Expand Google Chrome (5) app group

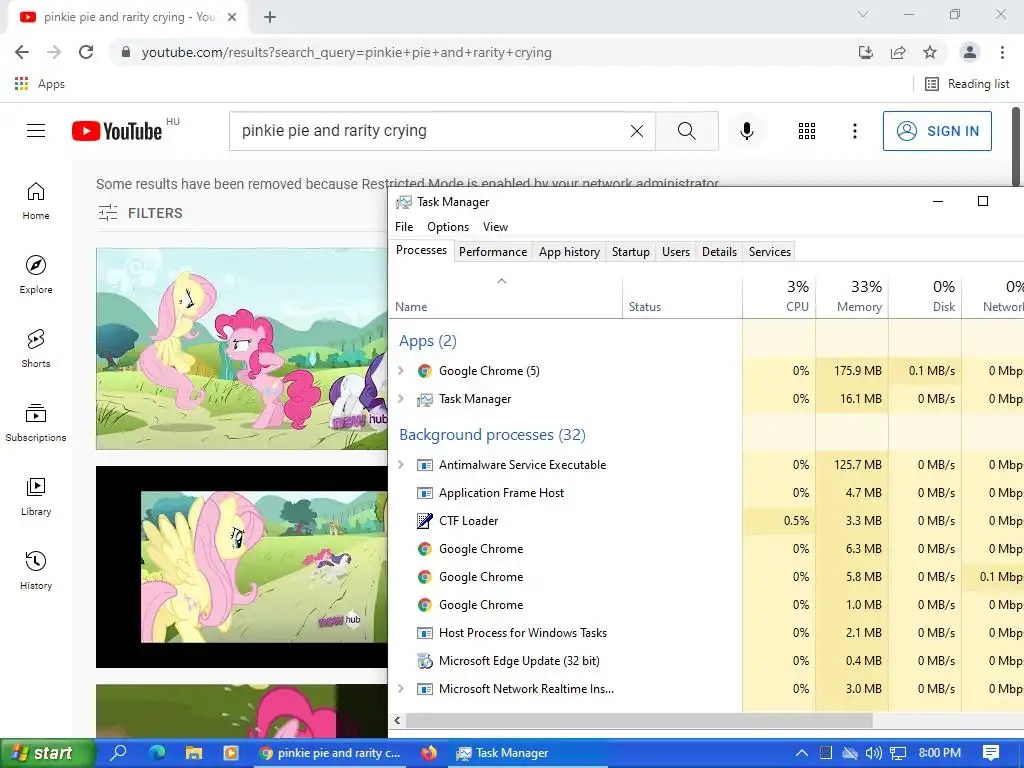[401, 371]
